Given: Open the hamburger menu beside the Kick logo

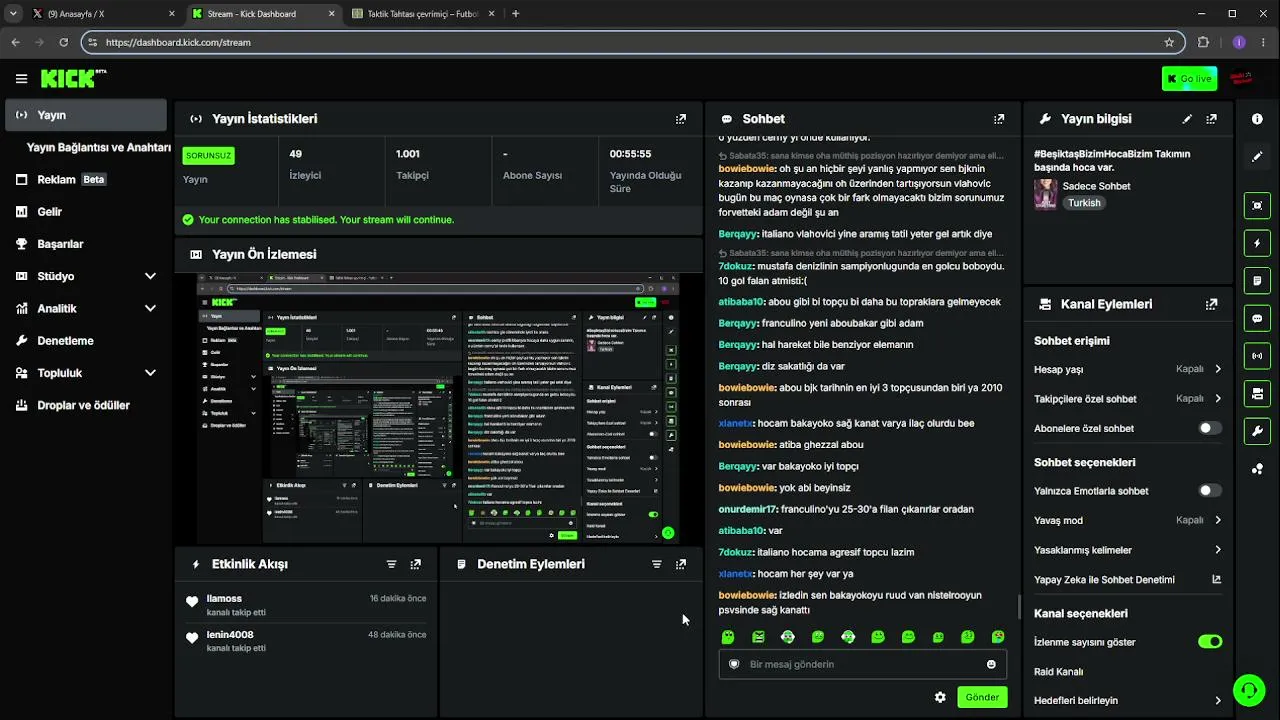Looking at the screenshot, I should [x=21, y=79].
